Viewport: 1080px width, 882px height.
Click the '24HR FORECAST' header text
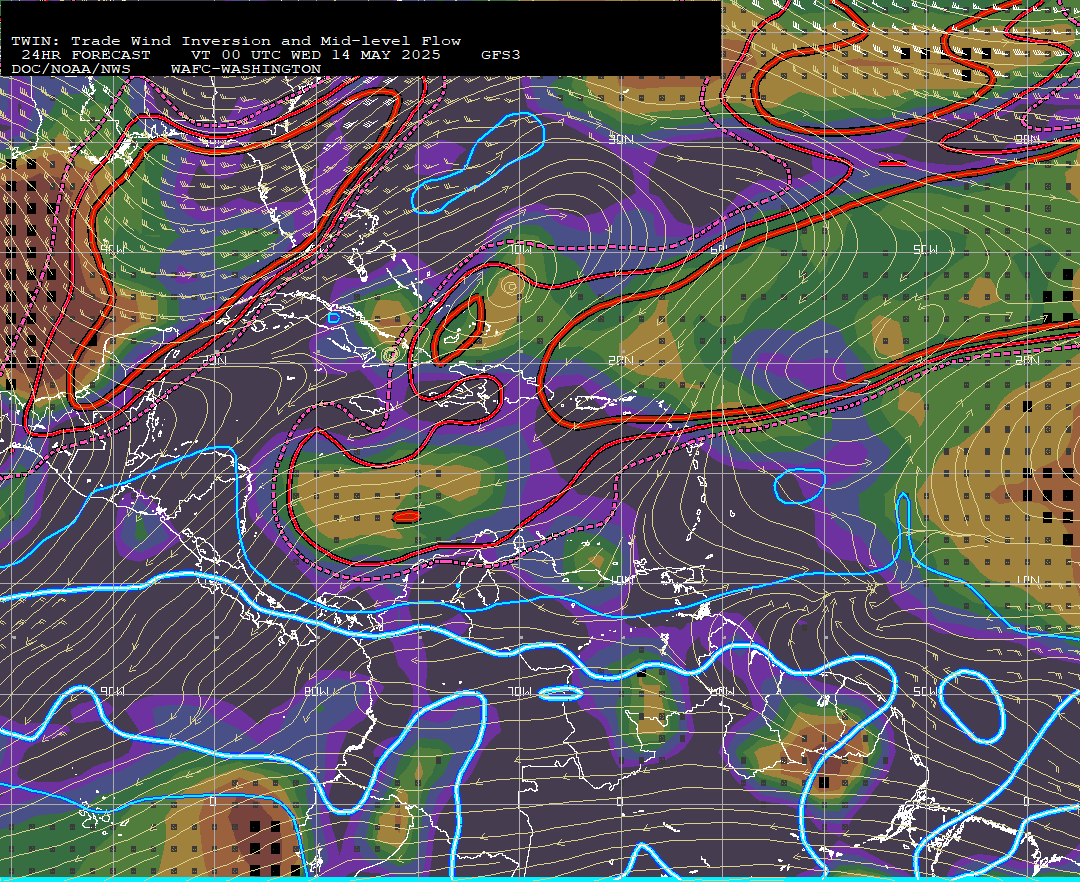coord(85,55)
